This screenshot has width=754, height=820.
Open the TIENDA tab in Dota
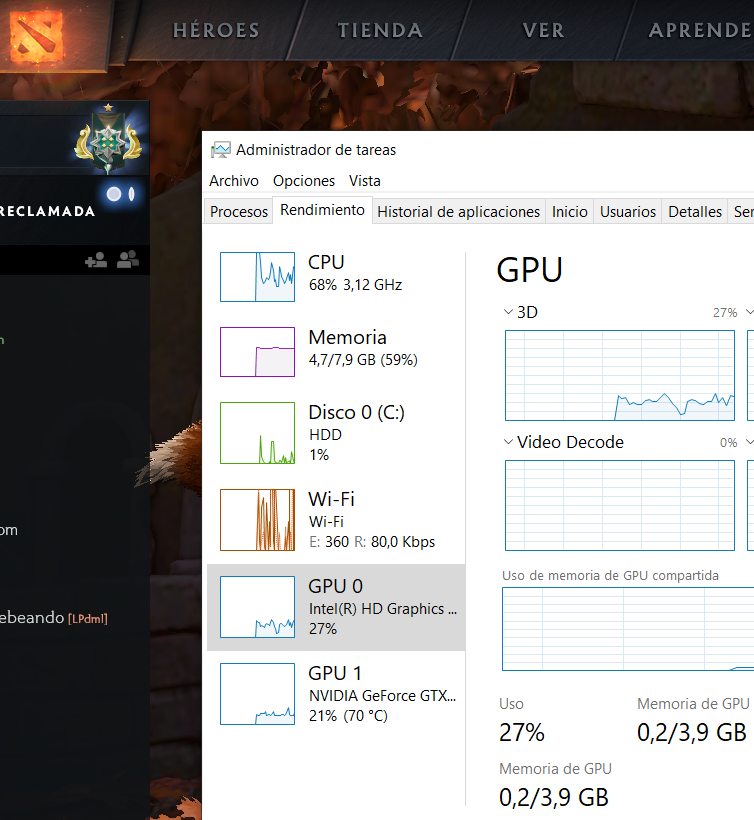coord(380,30)
